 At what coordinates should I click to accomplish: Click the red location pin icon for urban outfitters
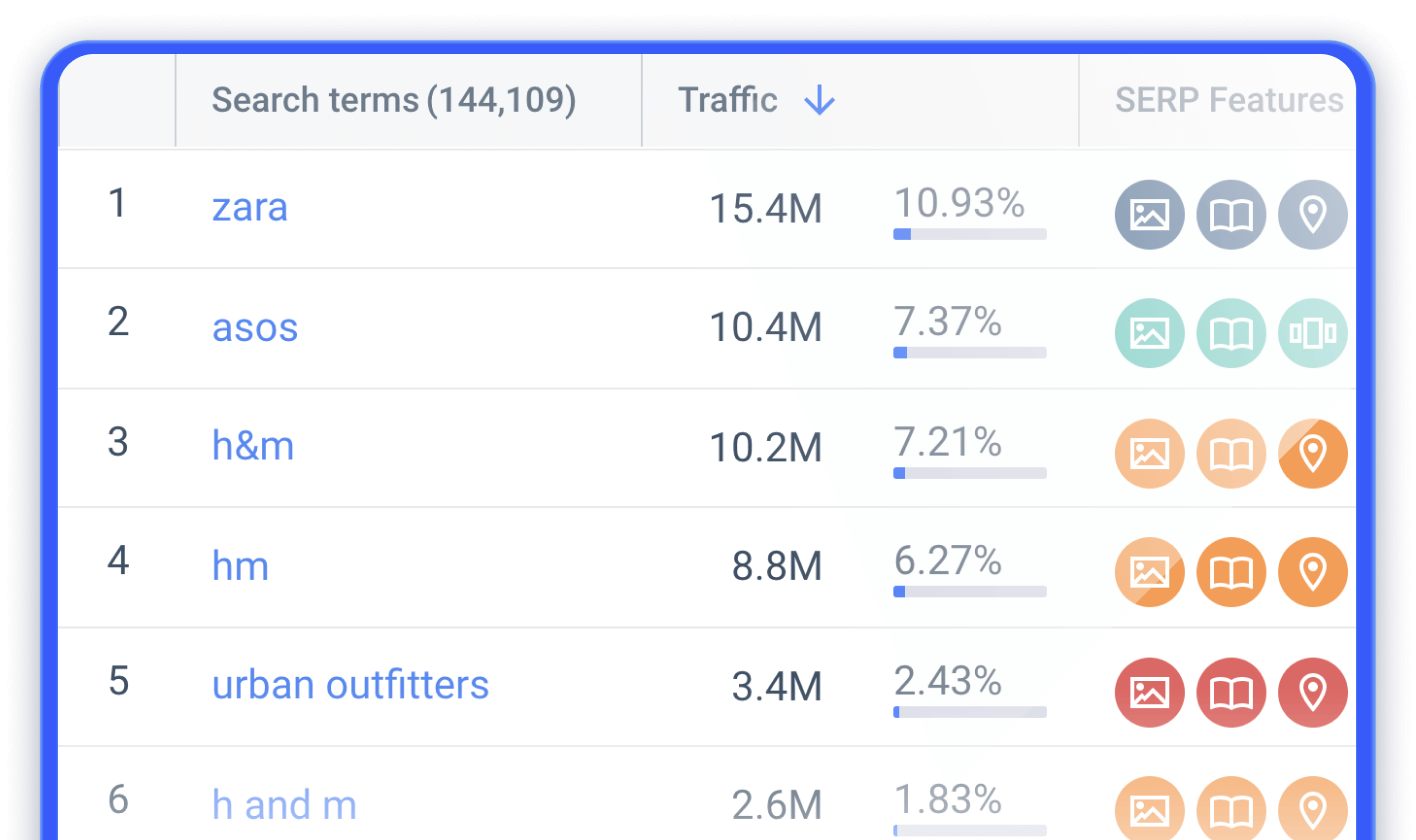point(1311,692)
